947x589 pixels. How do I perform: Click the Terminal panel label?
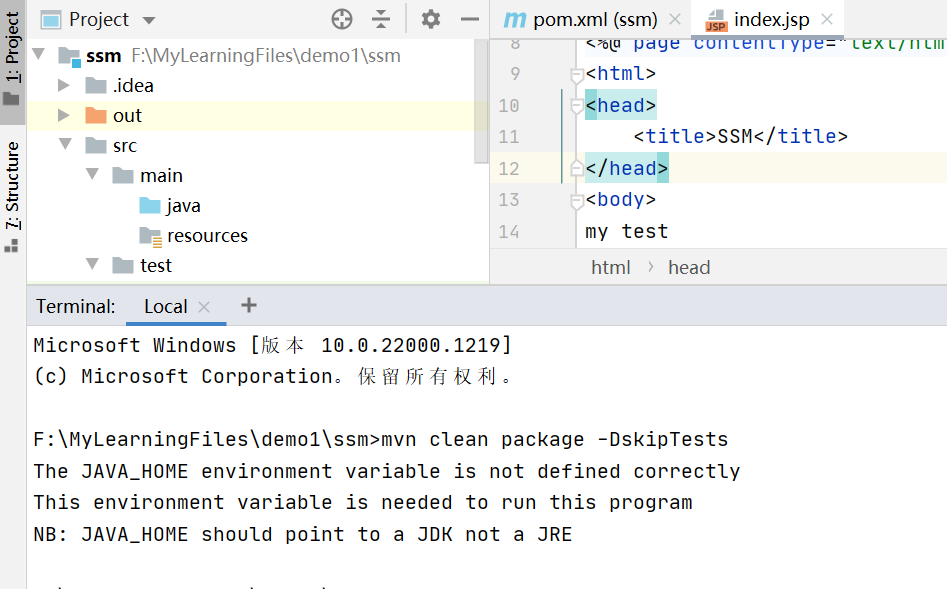75,306
